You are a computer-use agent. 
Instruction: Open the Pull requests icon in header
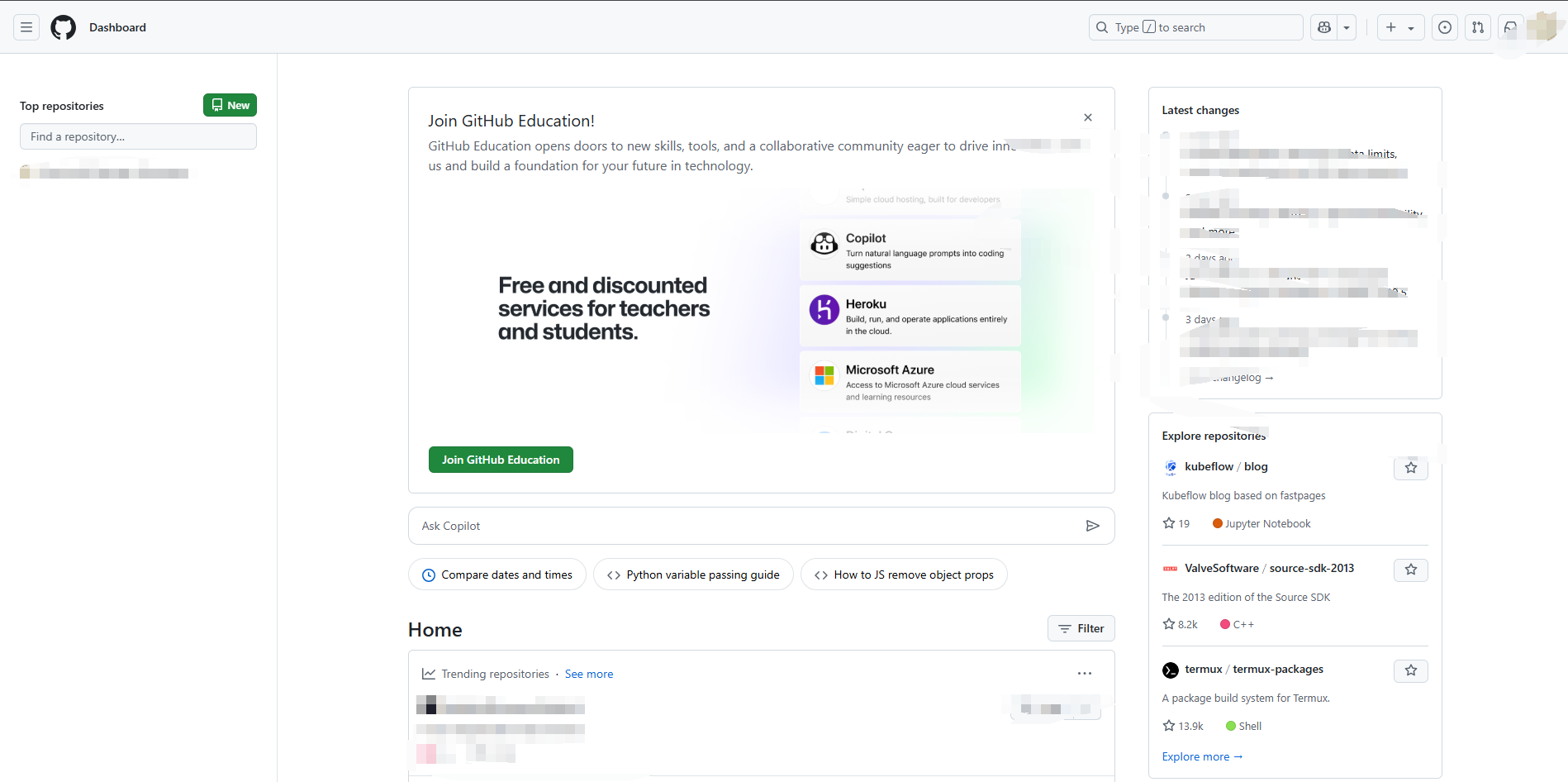click(x=1478, y=27)
